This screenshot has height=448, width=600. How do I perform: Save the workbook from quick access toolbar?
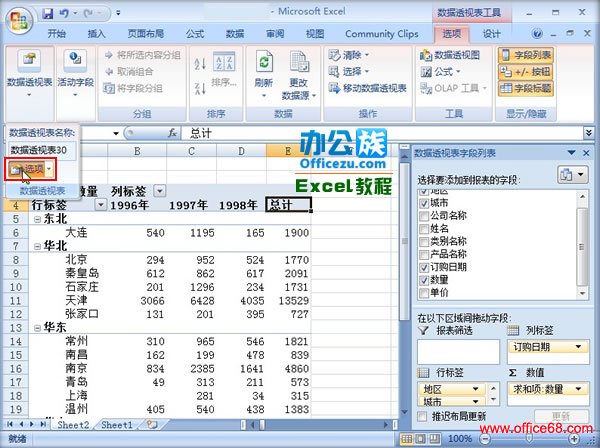tap(47, 13)
